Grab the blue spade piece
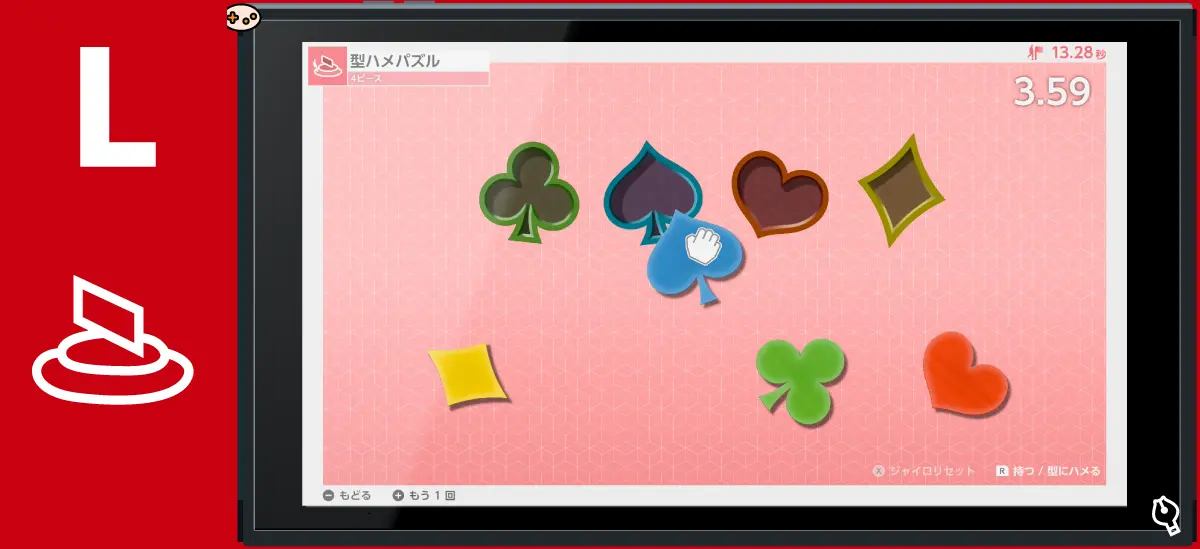Screen dimensions: 1200x549 pyautogui.click(x=693, y=258)
